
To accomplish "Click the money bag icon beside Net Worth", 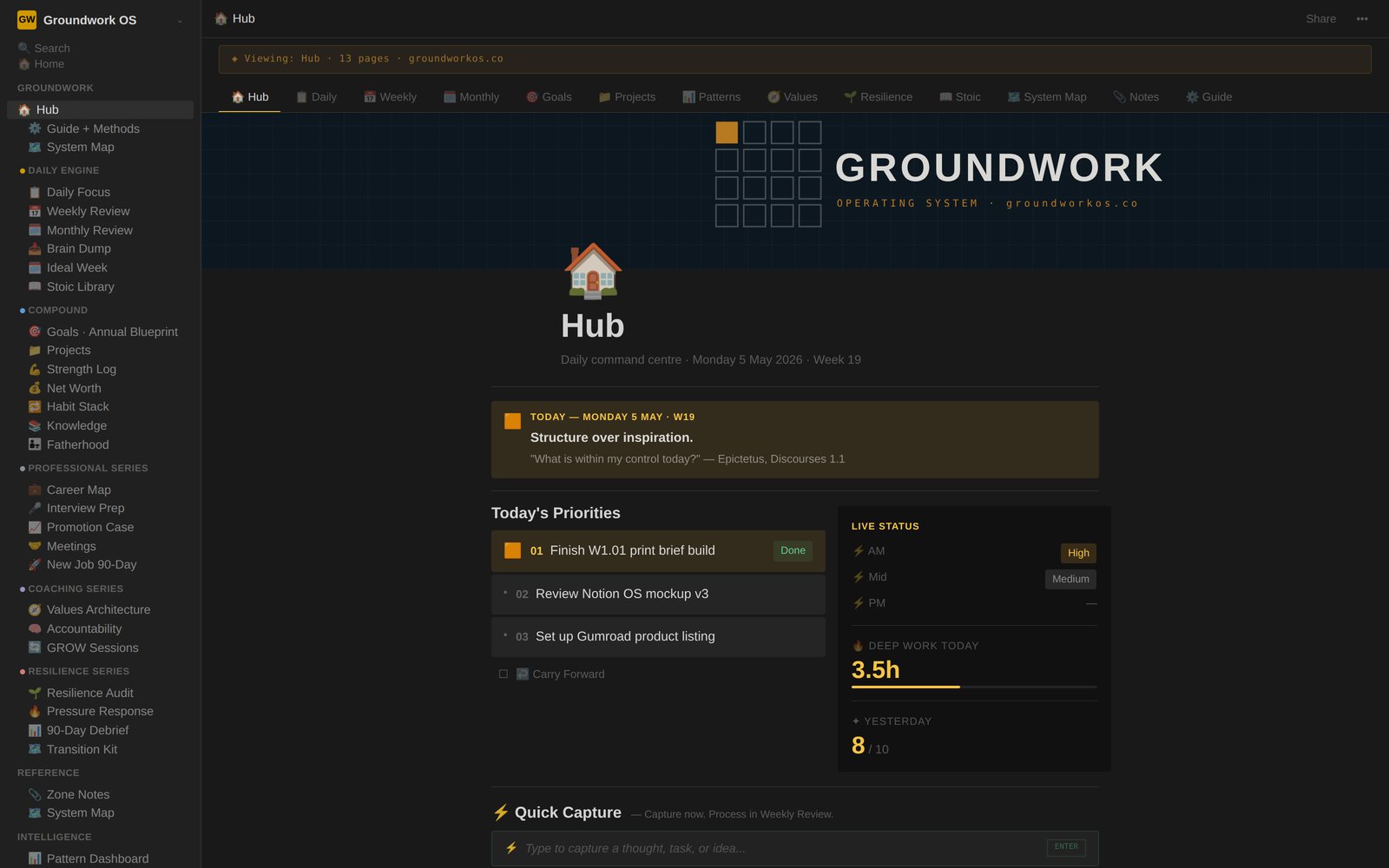I will 35,388.
